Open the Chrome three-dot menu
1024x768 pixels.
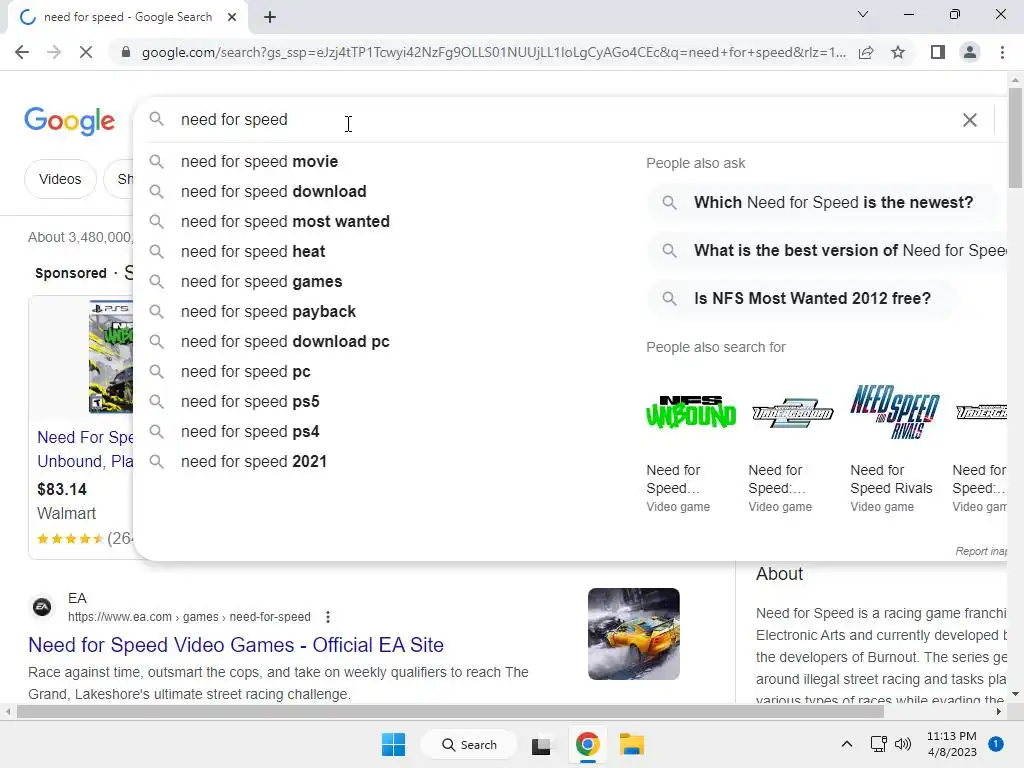[x=1002, y=52]
